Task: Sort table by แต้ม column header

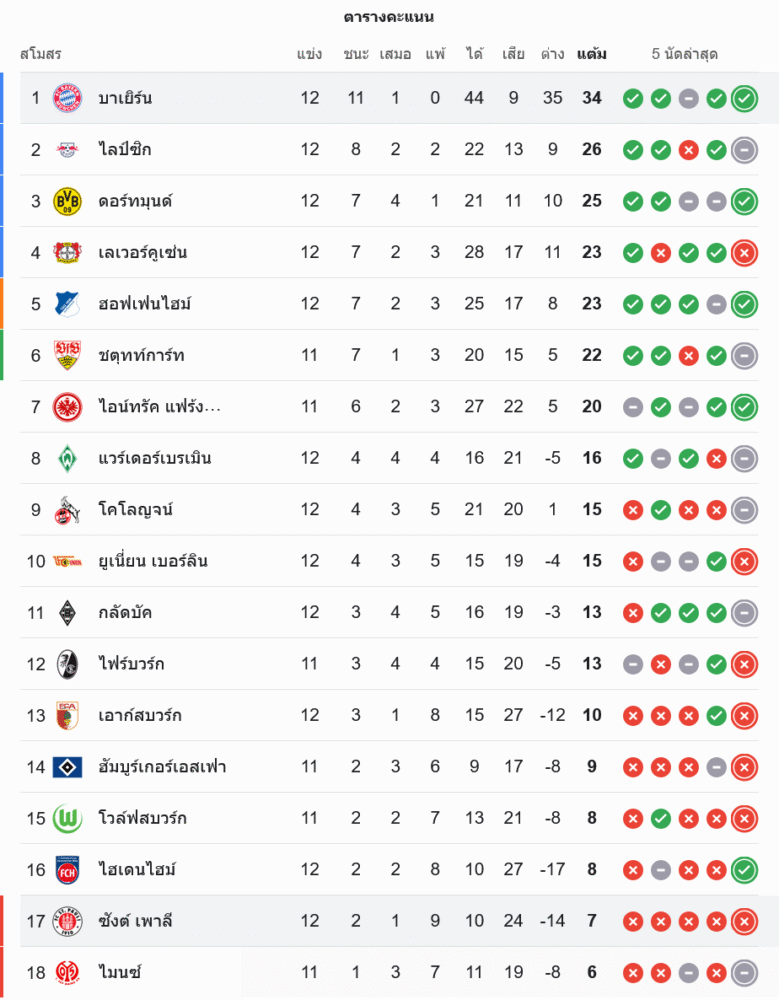Action: [592, 54]
